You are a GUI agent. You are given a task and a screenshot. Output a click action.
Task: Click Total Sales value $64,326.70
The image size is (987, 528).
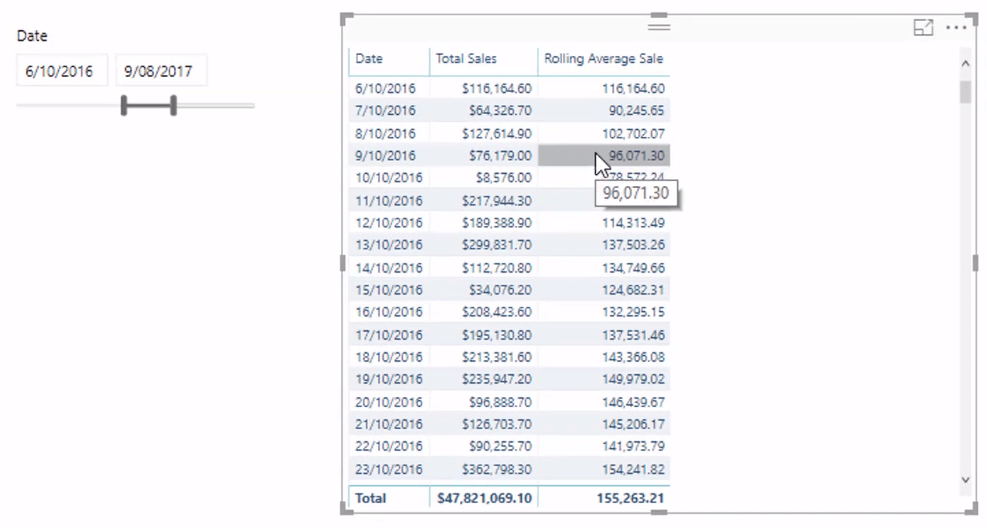tap(500, 111)
